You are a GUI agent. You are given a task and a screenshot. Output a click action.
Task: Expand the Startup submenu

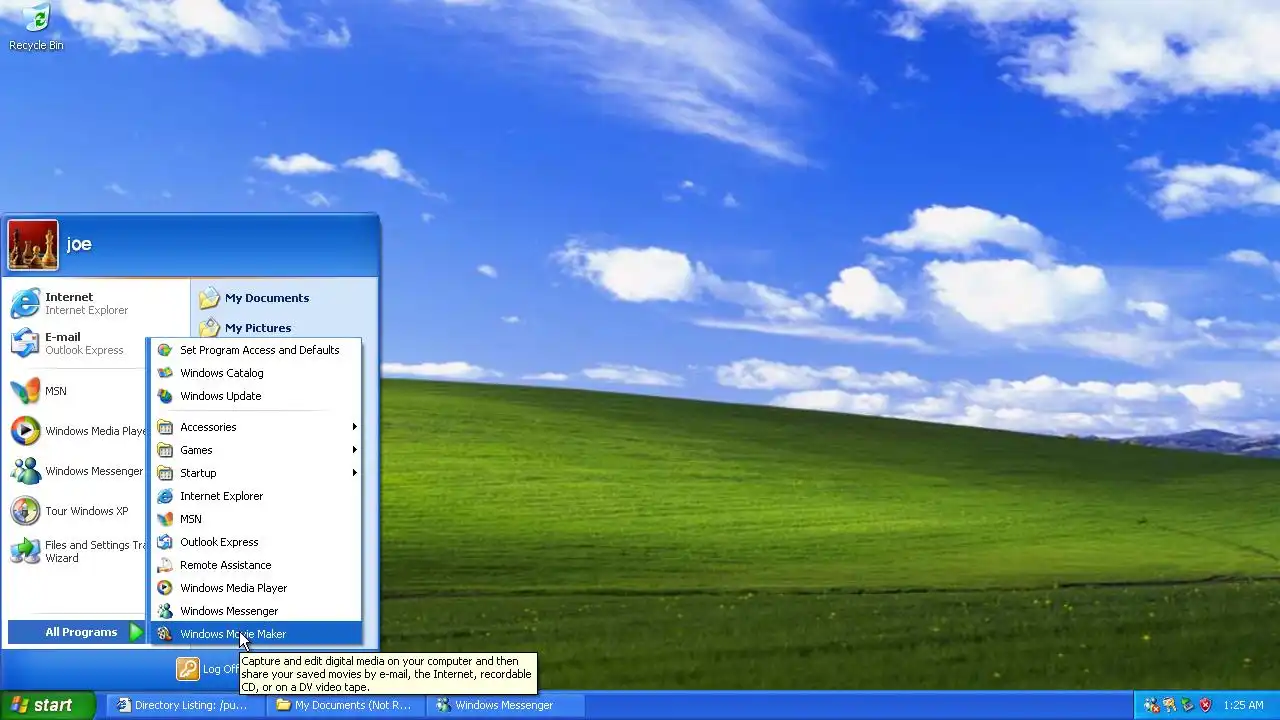point(256,473)
